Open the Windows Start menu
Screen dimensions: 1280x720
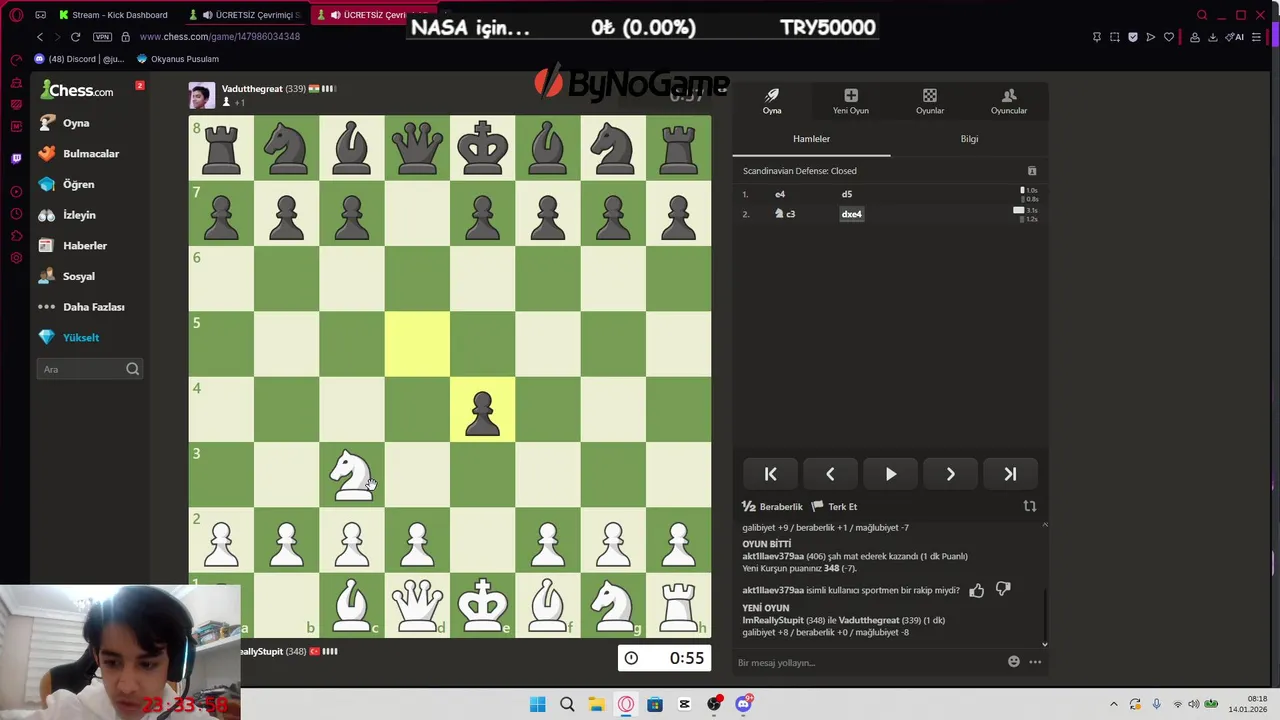(538, 705)
